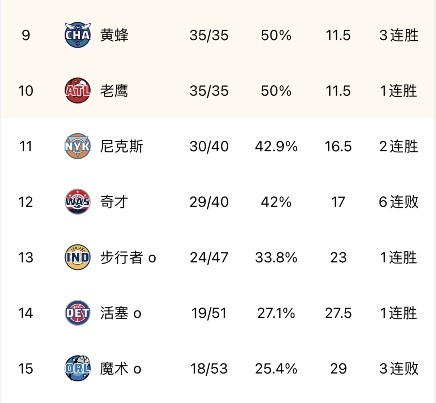Open the Pacers IND team logo

[78, 257]
